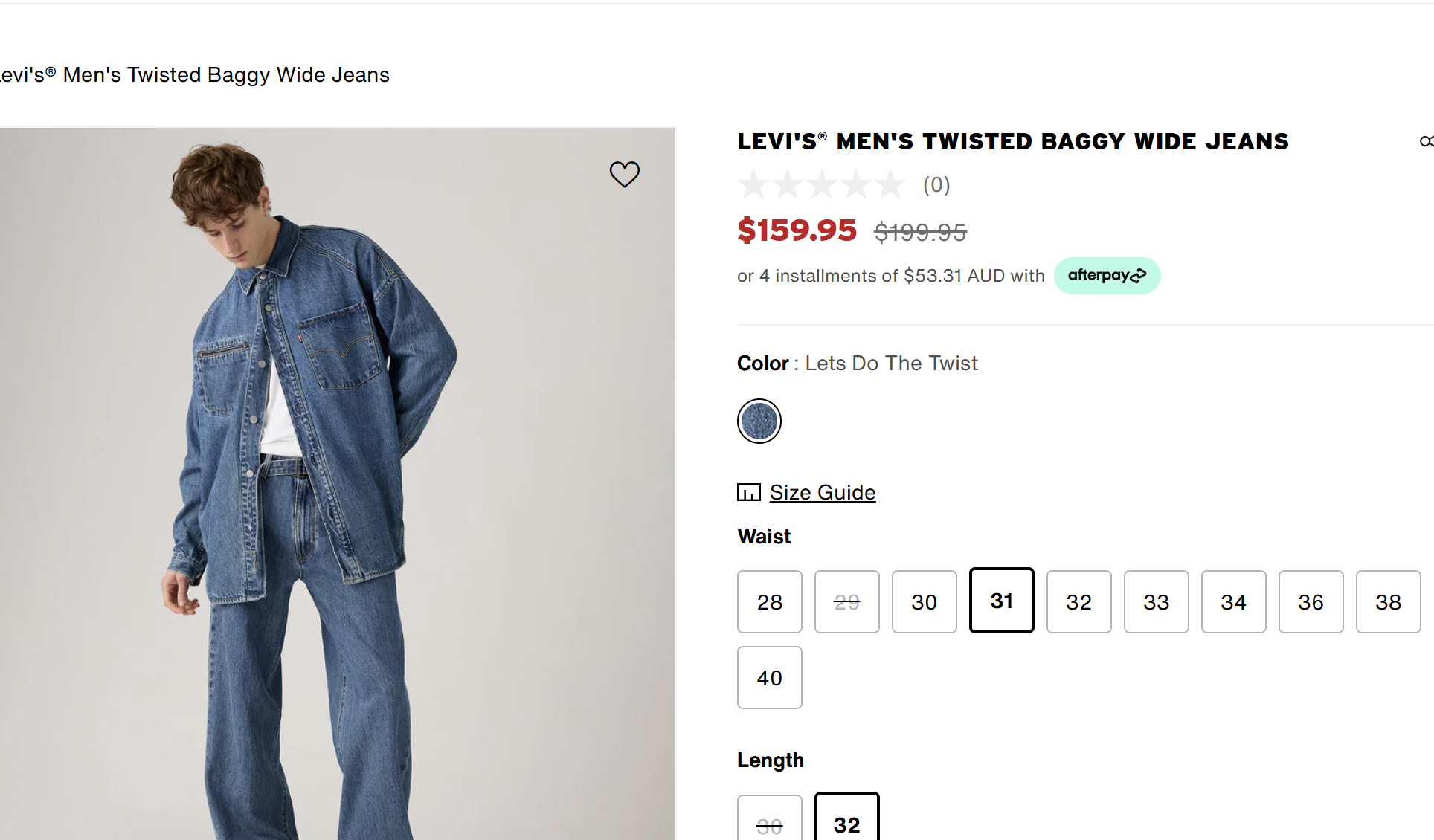Image resolution: width=1434 pixels, height=840 pixels.
Task: Choose waist size 40
Action: pos(769,677)
